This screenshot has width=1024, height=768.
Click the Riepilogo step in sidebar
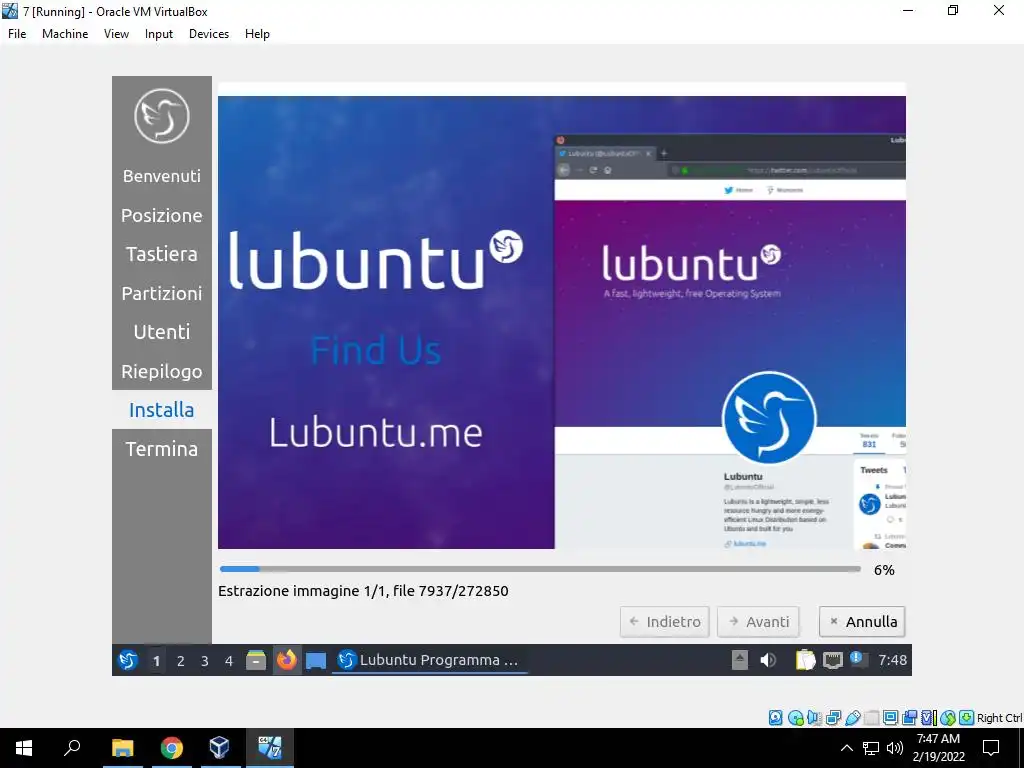pos(162,371)
